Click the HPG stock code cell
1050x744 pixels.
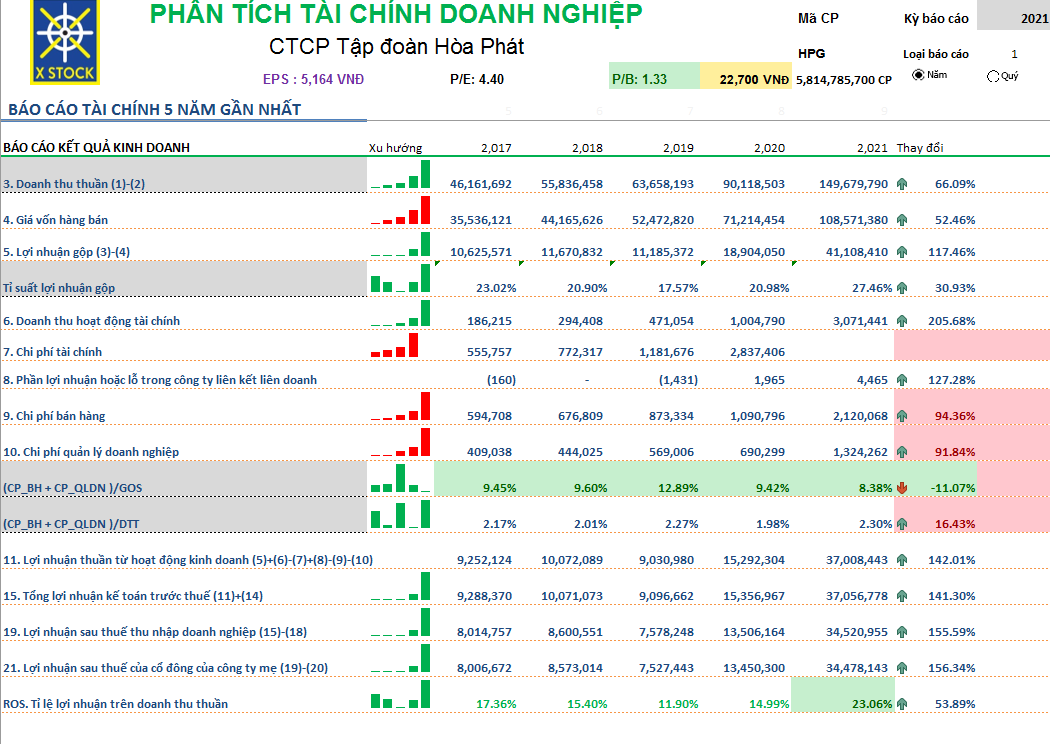(x=811, y=54)
